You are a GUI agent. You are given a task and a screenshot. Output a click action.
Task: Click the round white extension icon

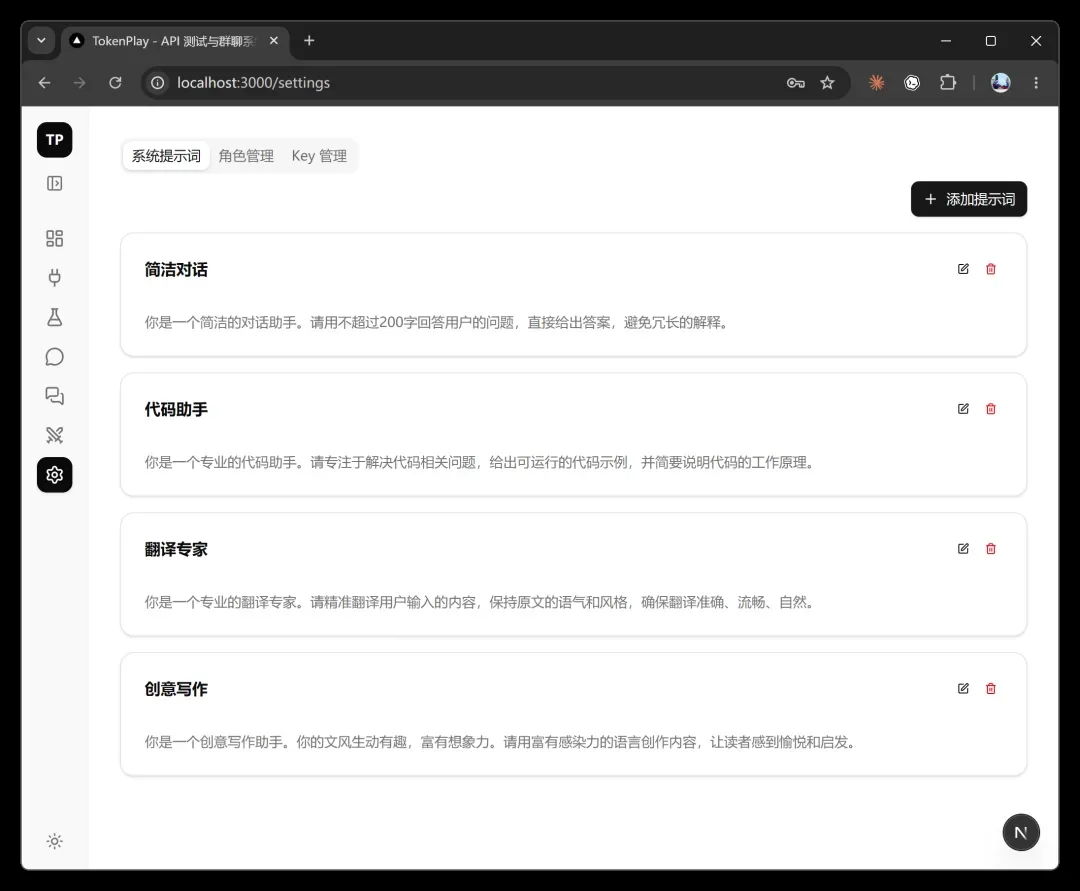click(912, 83)
